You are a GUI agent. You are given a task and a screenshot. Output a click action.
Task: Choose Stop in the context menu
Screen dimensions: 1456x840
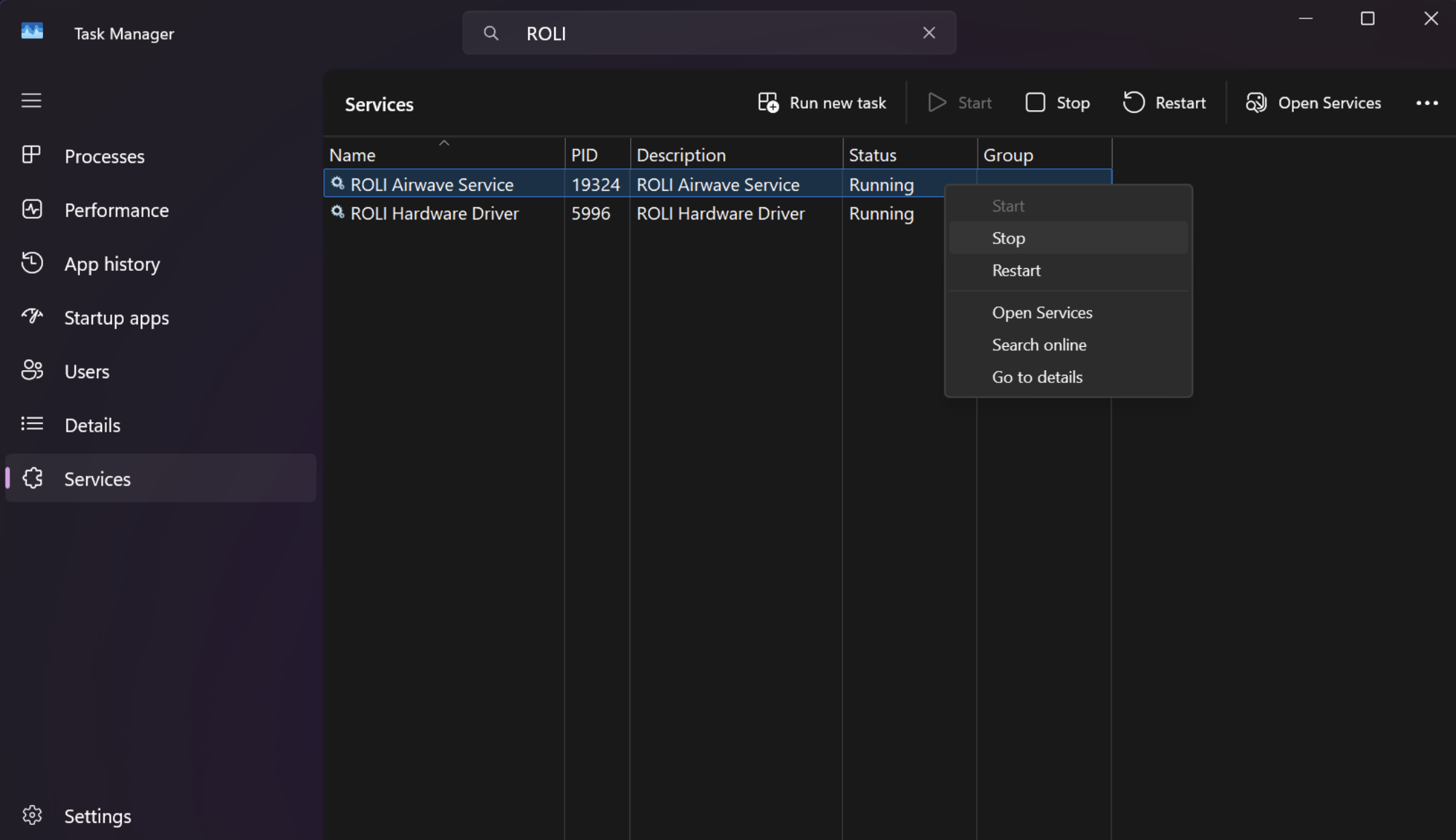tap(1009, 238)
